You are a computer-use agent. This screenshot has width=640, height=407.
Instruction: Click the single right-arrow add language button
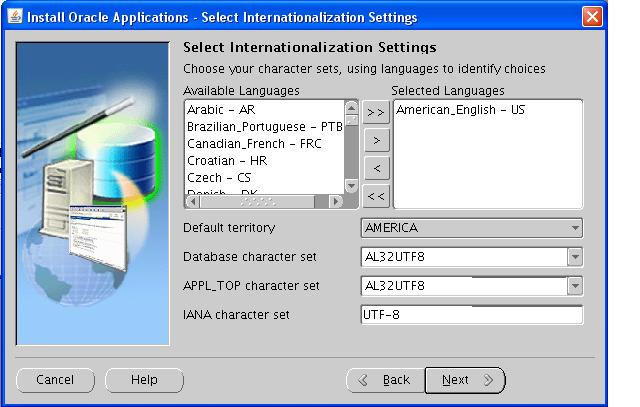click(x=376, y=140)
